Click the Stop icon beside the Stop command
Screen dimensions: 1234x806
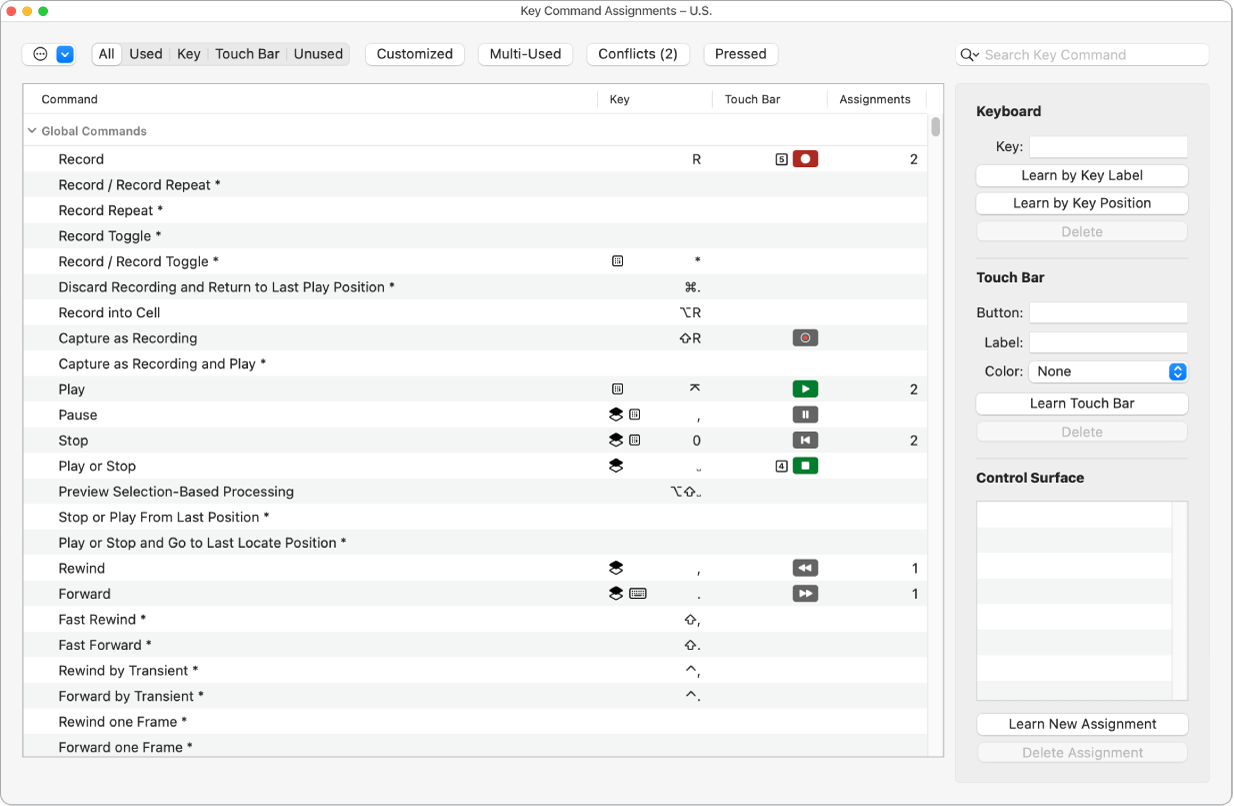coord(805,440)
